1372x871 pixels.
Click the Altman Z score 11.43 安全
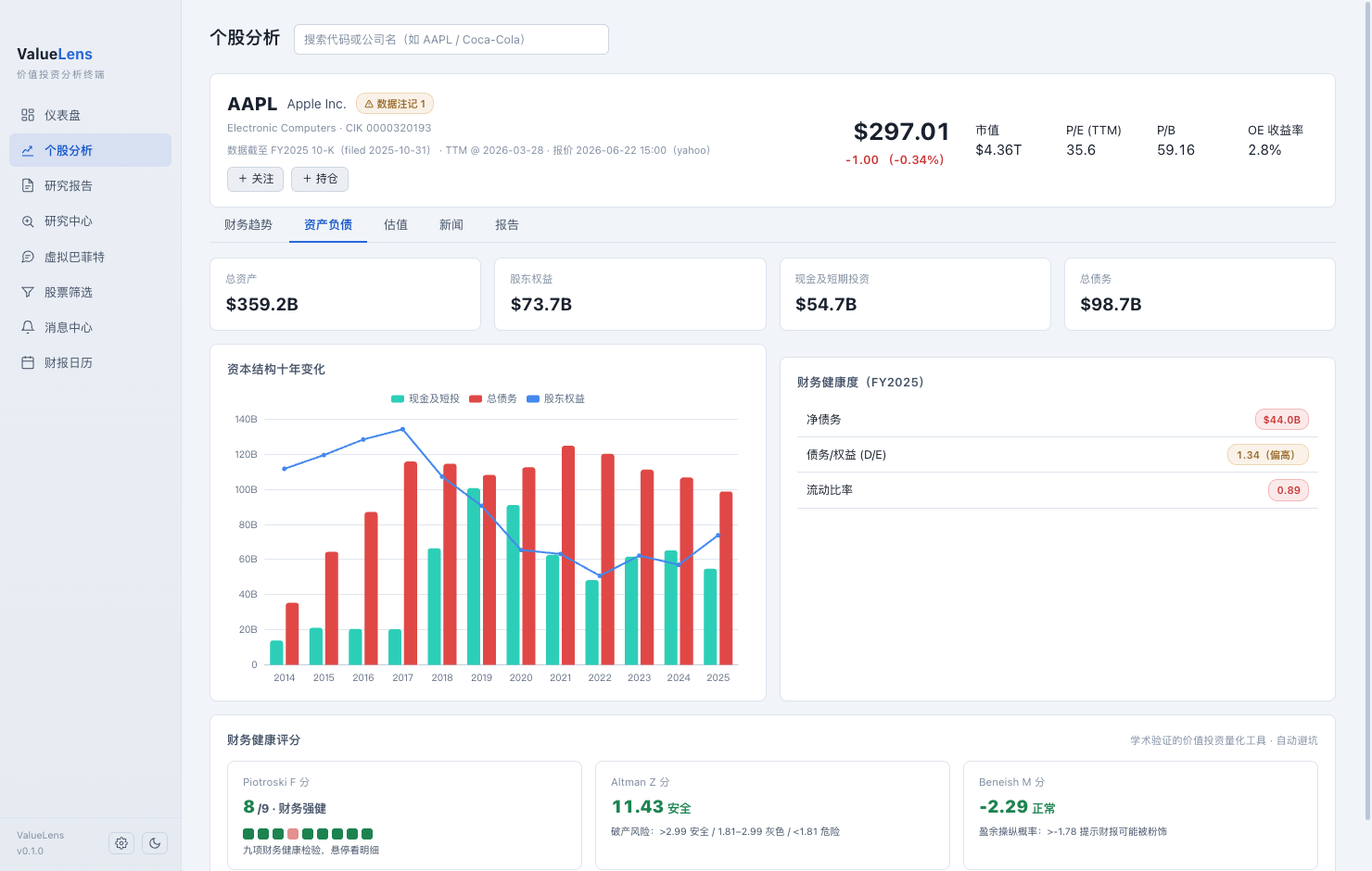coord(651,807)
